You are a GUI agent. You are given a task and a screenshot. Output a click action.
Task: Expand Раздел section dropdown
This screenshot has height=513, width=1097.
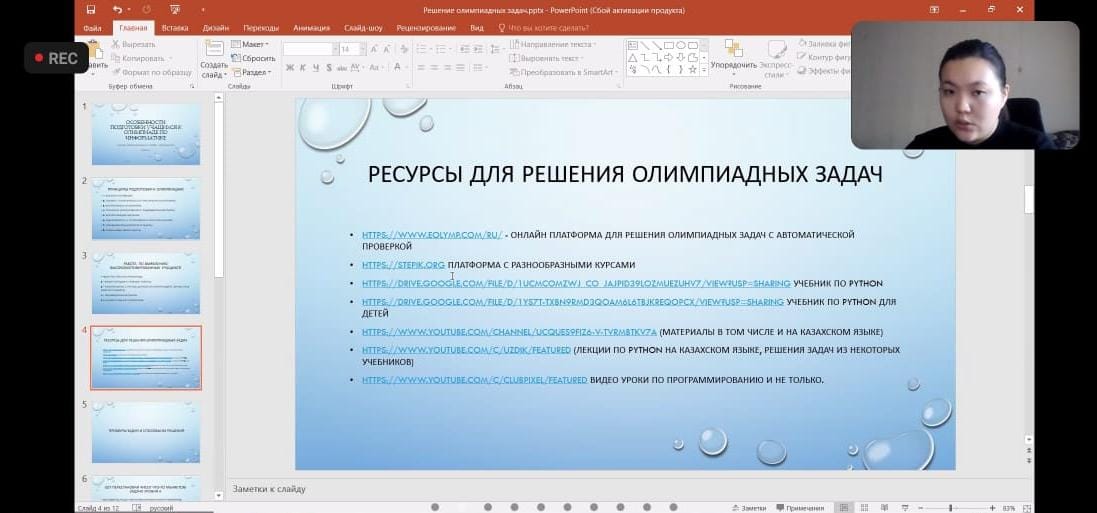[252, 72]
